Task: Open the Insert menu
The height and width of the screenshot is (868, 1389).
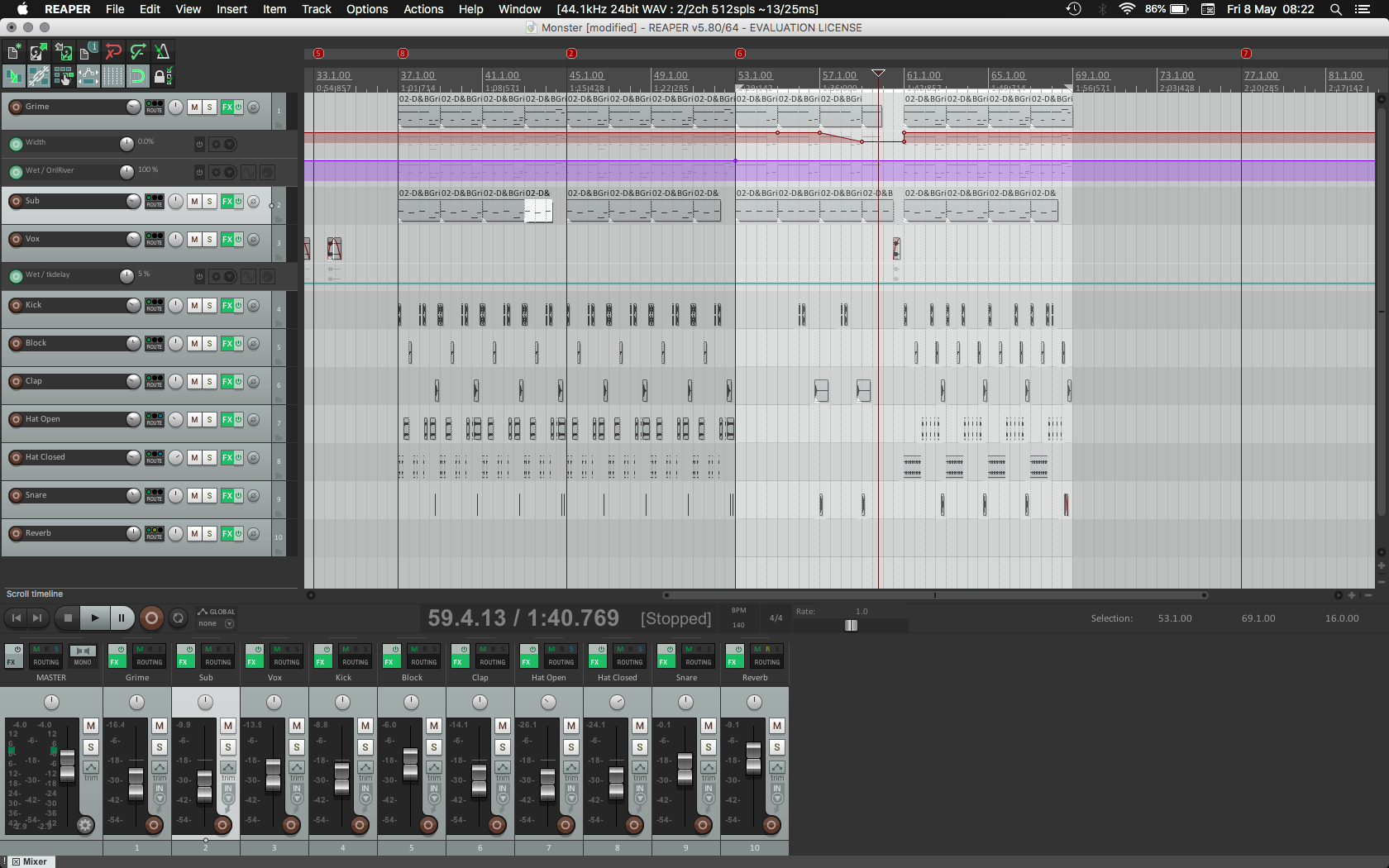Action: 231,9
